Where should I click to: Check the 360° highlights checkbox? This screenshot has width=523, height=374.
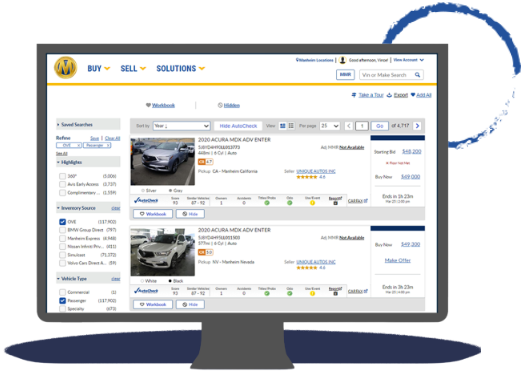[x=62, y=176]
